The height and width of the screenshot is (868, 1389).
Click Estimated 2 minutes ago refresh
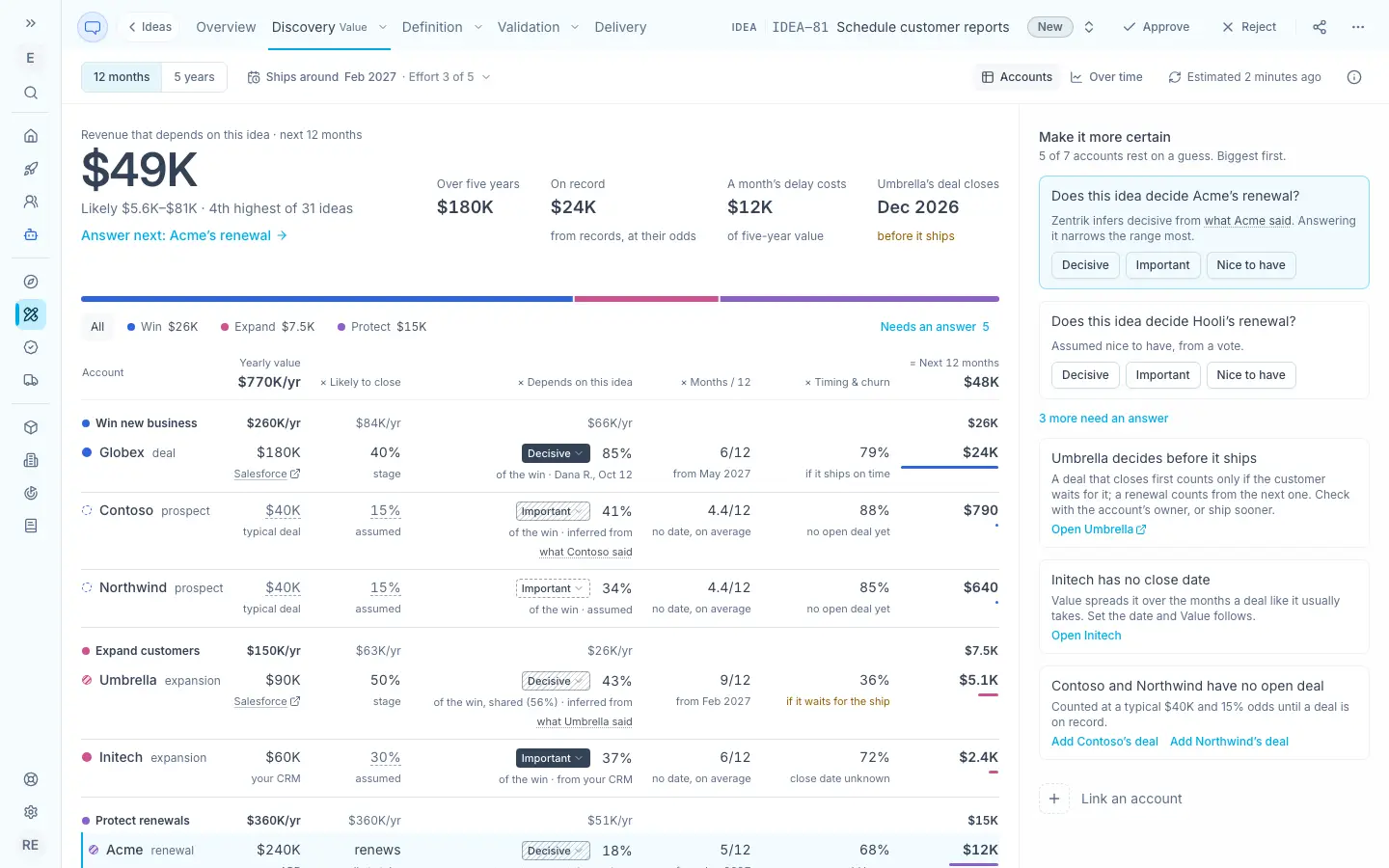tap(1244, 77)
